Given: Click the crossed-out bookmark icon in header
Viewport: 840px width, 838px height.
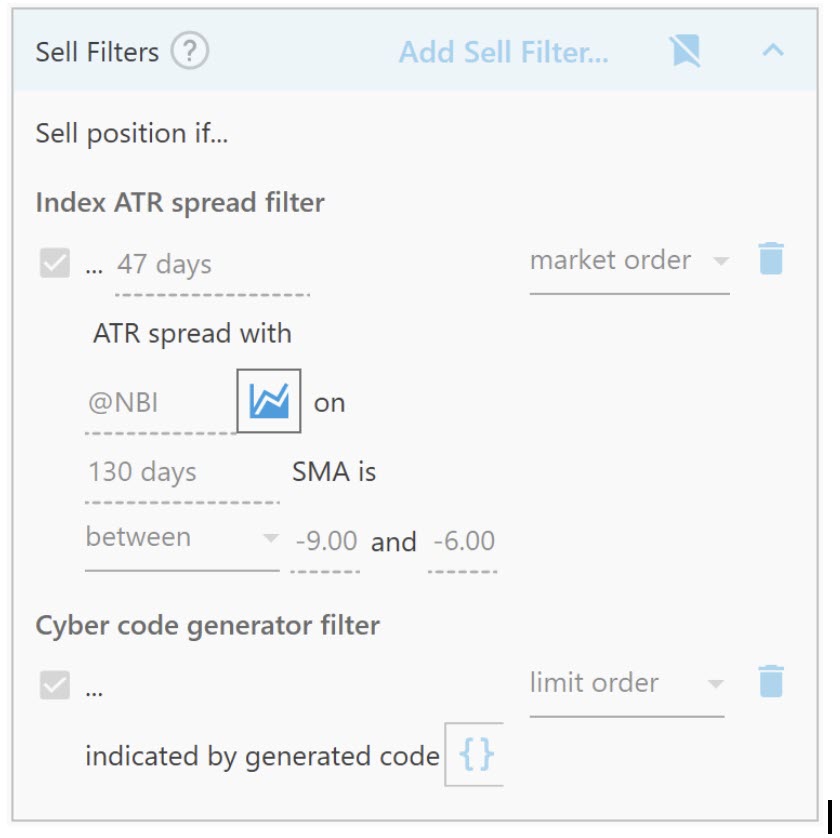Looking at the screenshot, I should pos(685,51).
